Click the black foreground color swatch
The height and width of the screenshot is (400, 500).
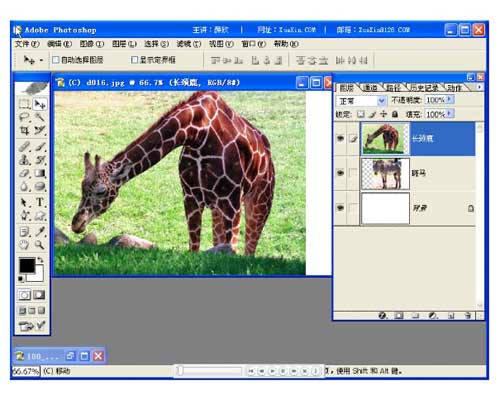click(x=27, y=265)
